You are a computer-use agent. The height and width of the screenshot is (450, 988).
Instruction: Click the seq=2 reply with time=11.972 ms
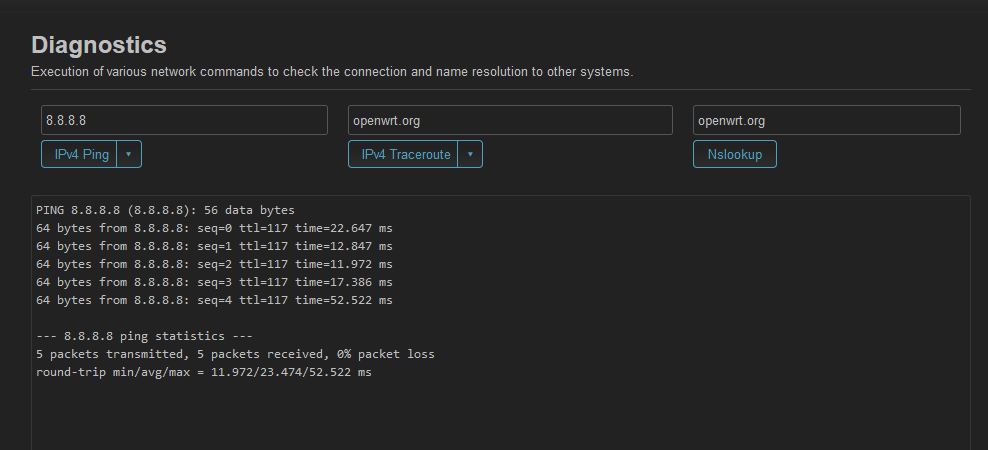[214, 264]
